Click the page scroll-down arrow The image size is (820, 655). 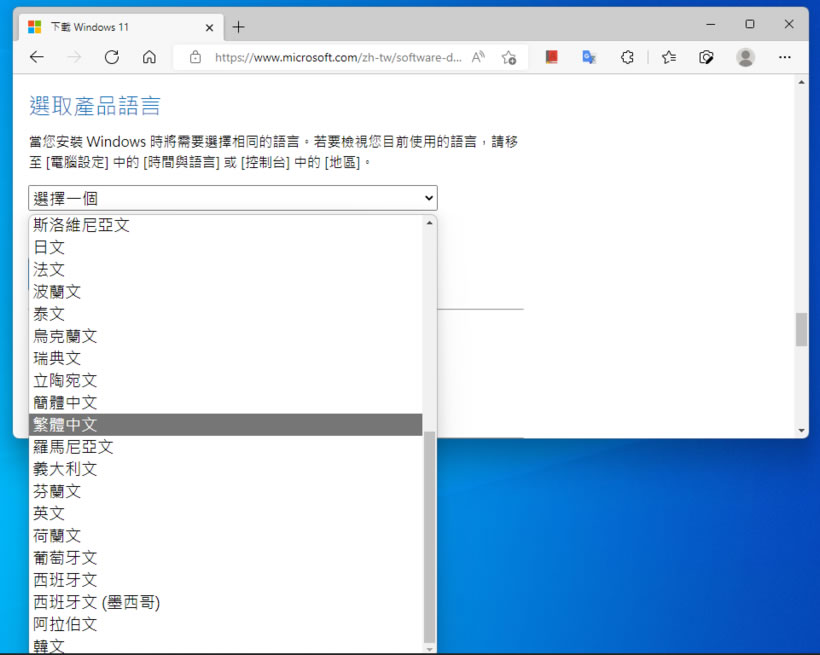(801, 431)
